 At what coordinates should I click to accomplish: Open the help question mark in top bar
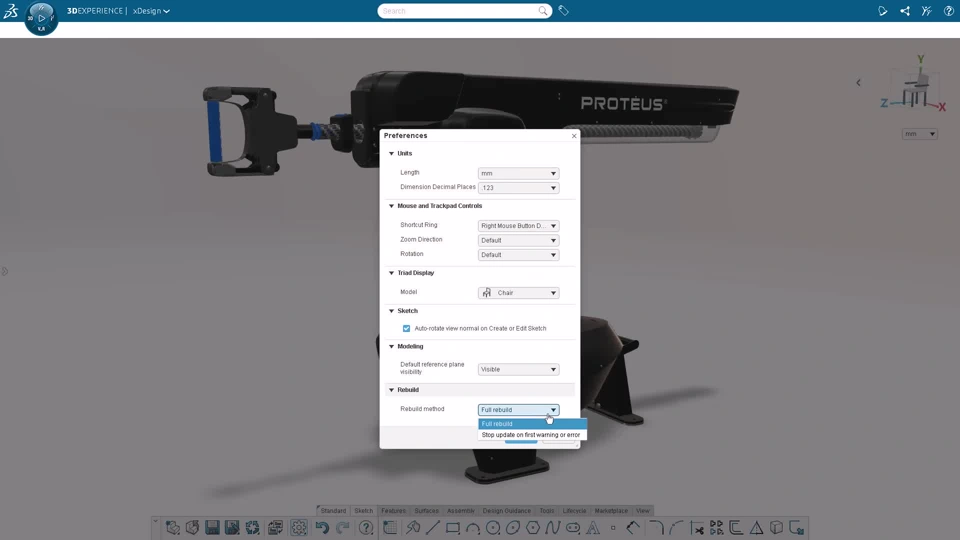tap(948, 11)
